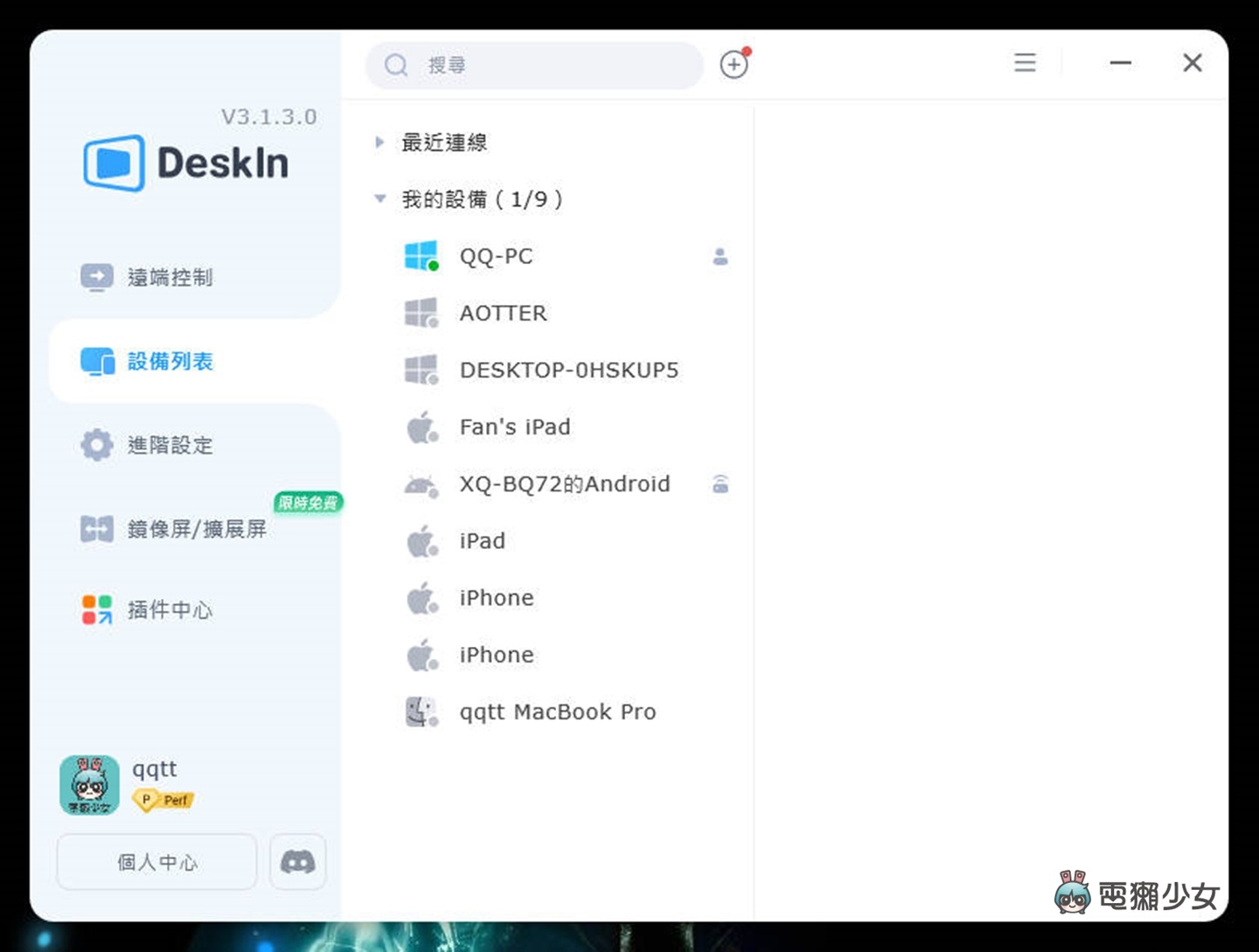The height and width of the screenshot is (952, 1259).
Task: Click the qqtt profile avatar
Action: 89,785
